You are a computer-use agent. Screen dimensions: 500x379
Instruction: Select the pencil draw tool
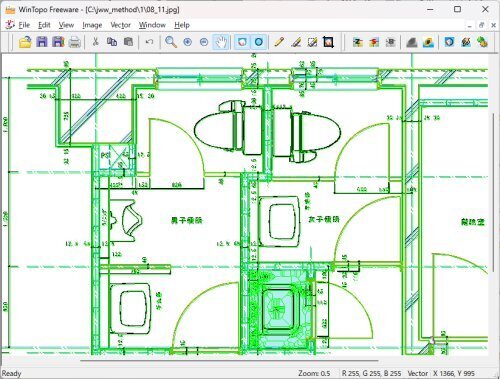click(279, 42)
